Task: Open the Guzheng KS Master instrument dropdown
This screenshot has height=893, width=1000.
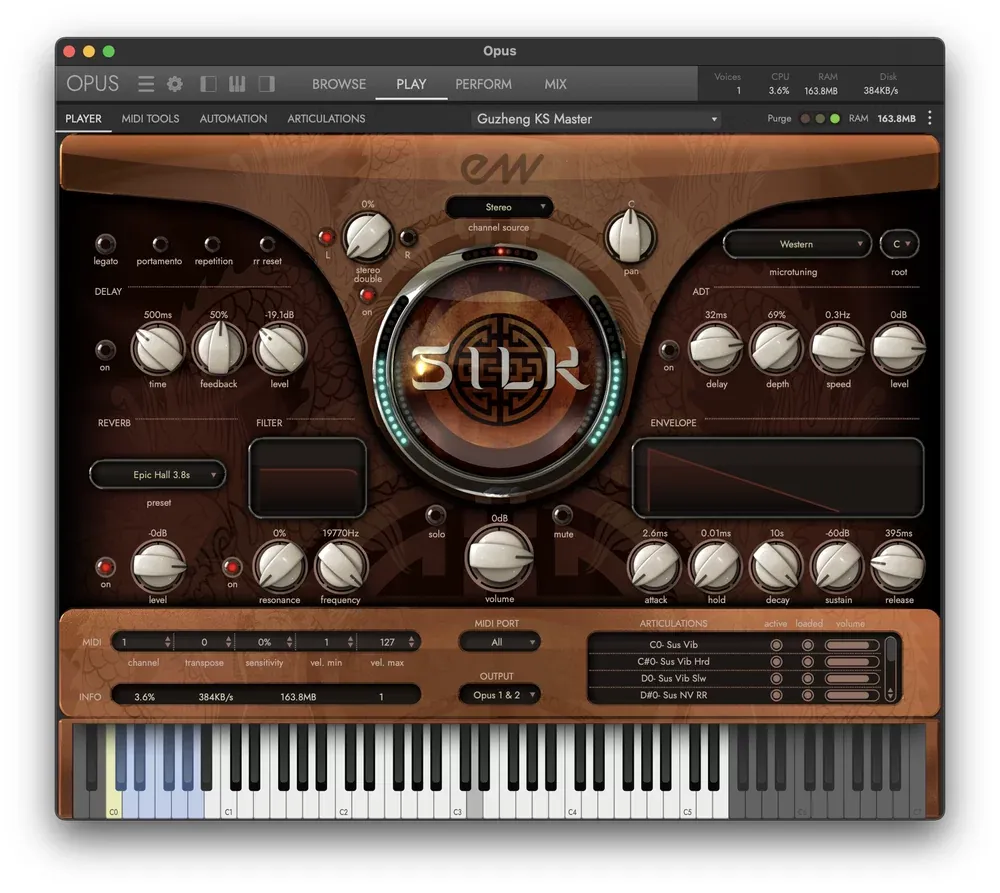Action: (x=596, y=119)
